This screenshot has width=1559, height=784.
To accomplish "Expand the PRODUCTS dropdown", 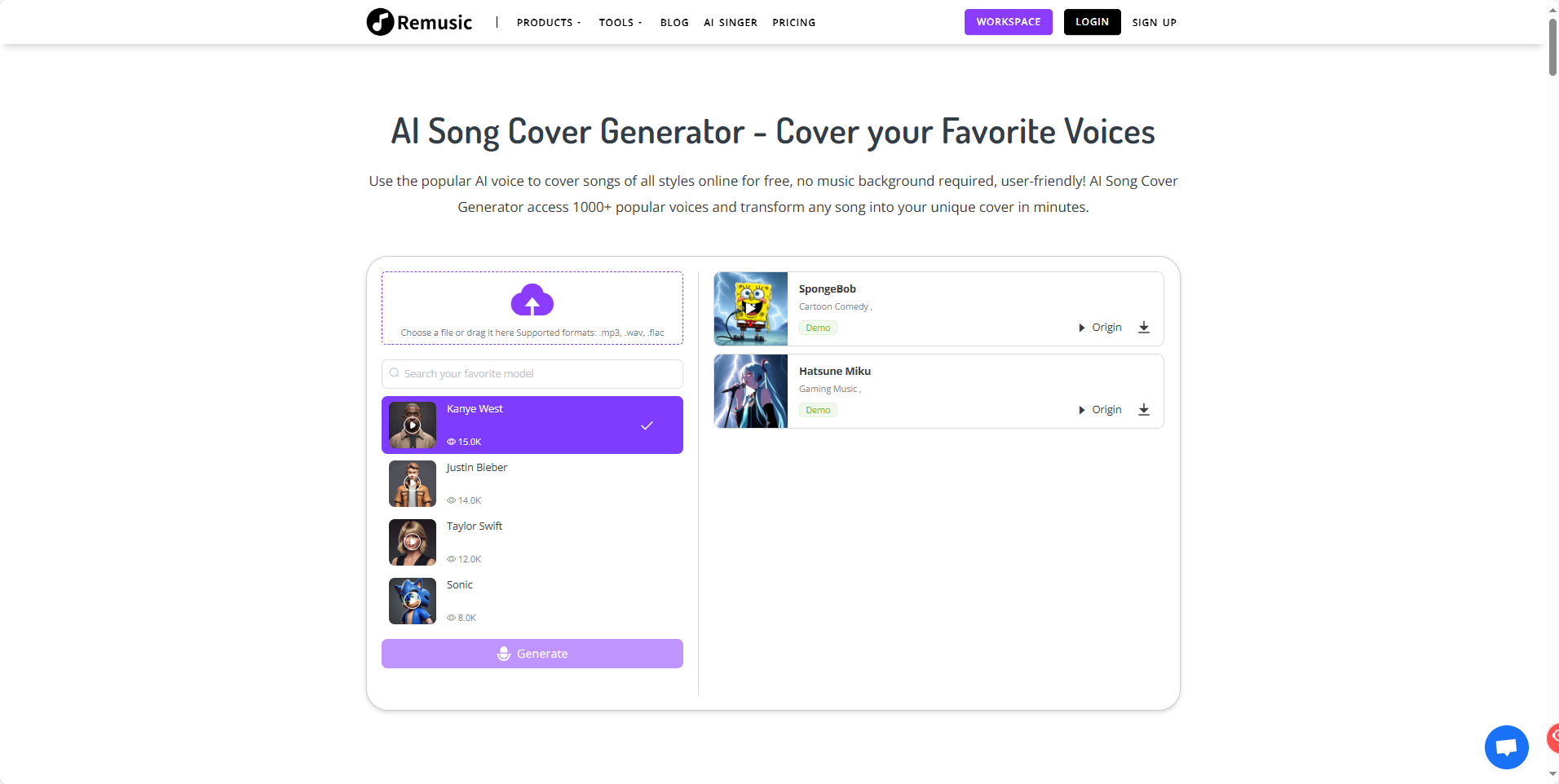I will click(548, 22).
